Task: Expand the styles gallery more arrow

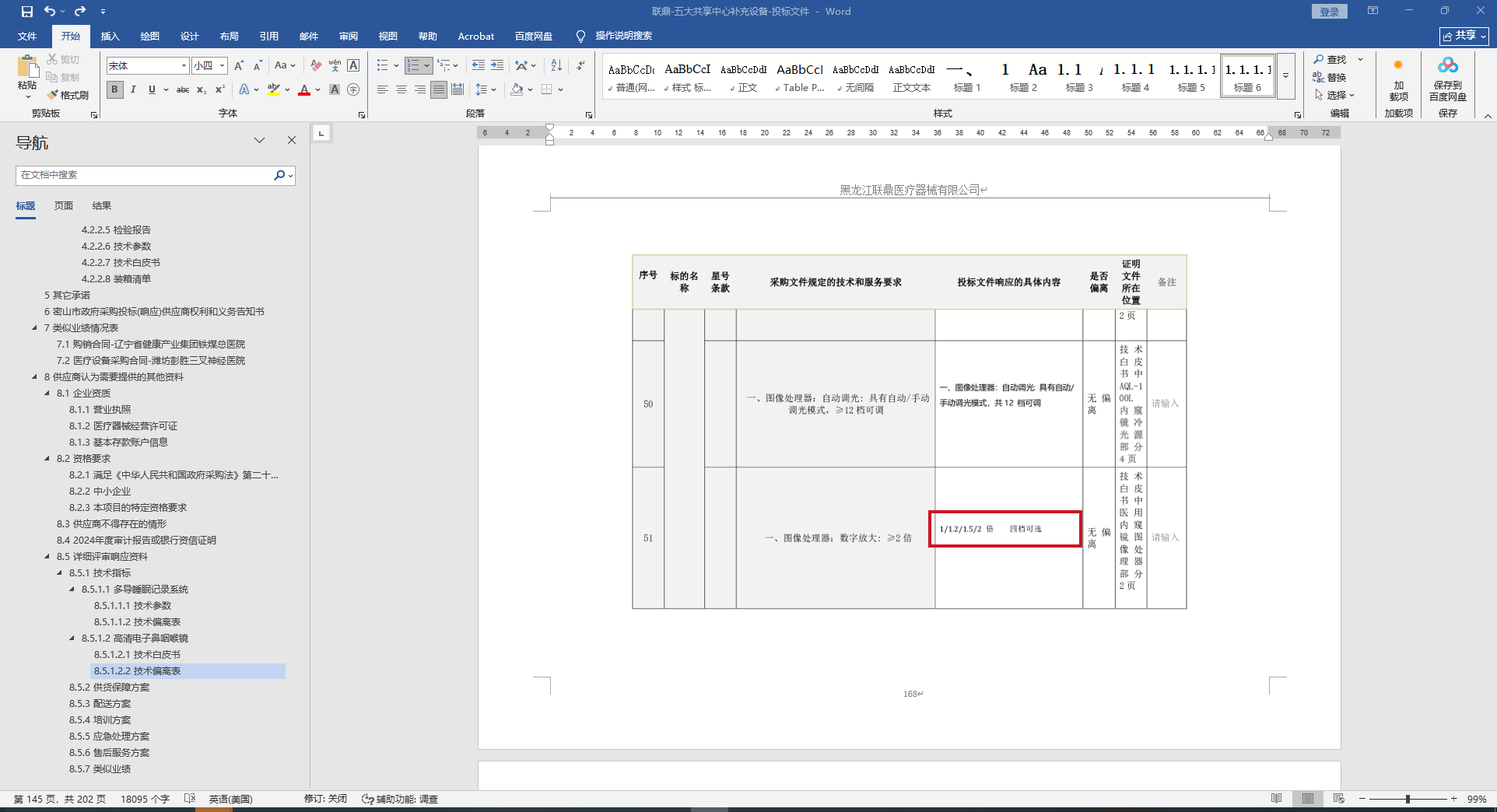Action: pos(1285,76)
